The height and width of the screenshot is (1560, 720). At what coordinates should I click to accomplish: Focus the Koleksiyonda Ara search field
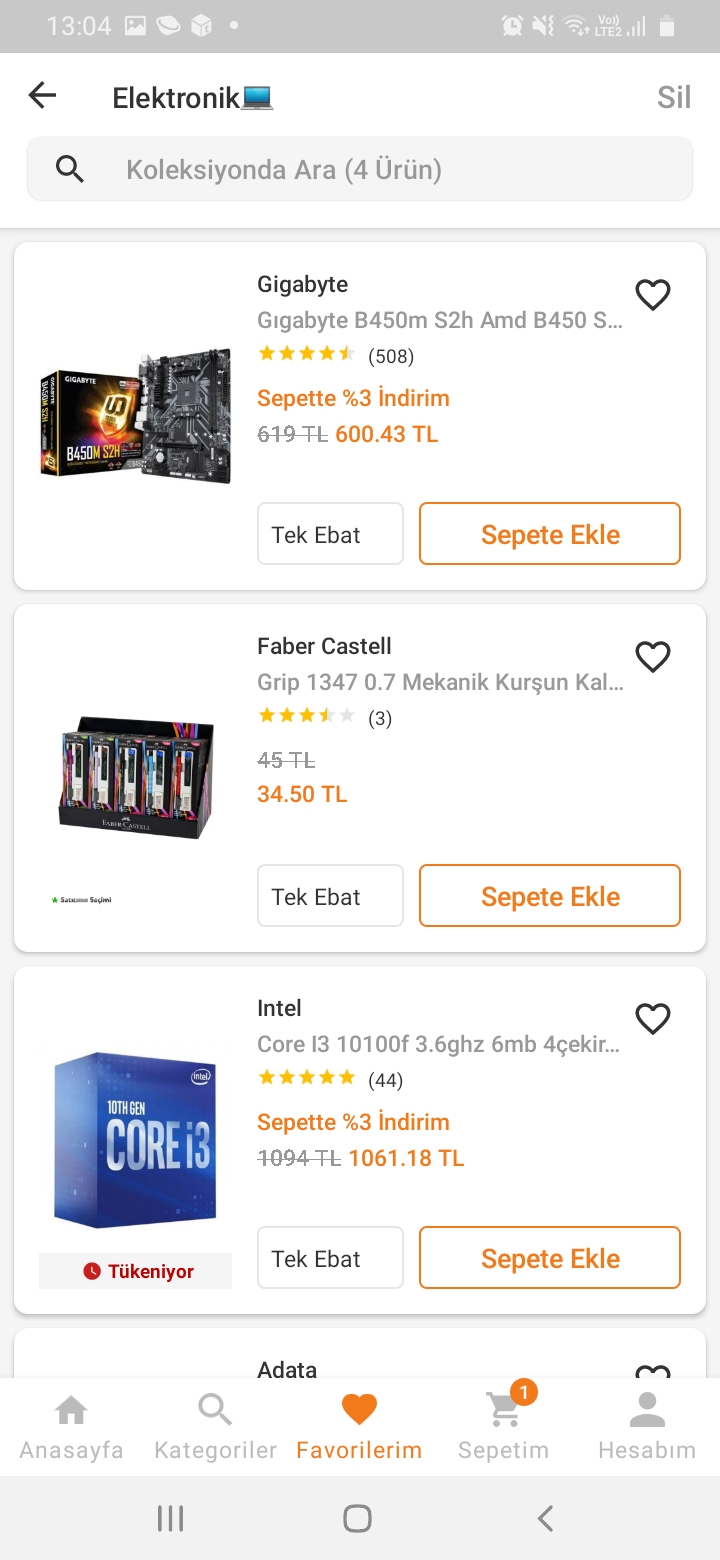(380, 169)
